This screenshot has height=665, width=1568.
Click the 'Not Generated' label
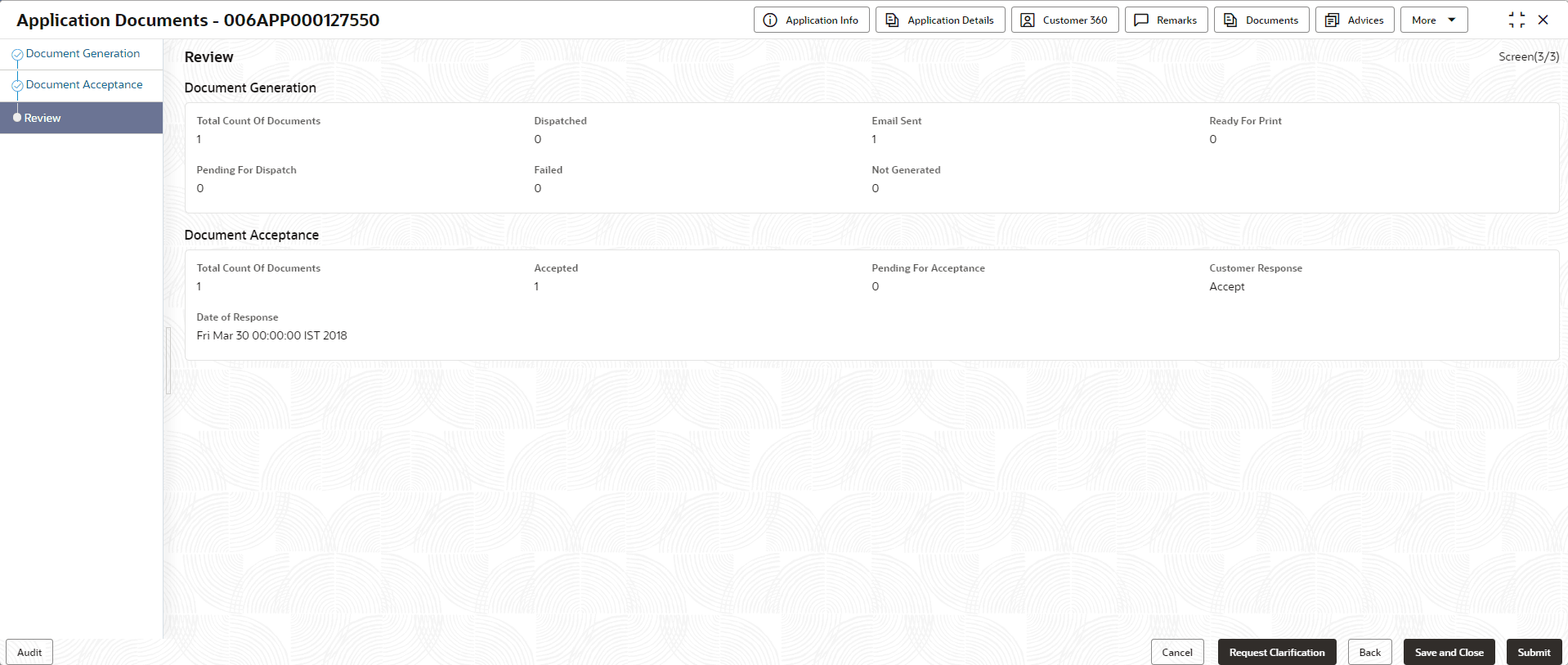pos(906,169)
